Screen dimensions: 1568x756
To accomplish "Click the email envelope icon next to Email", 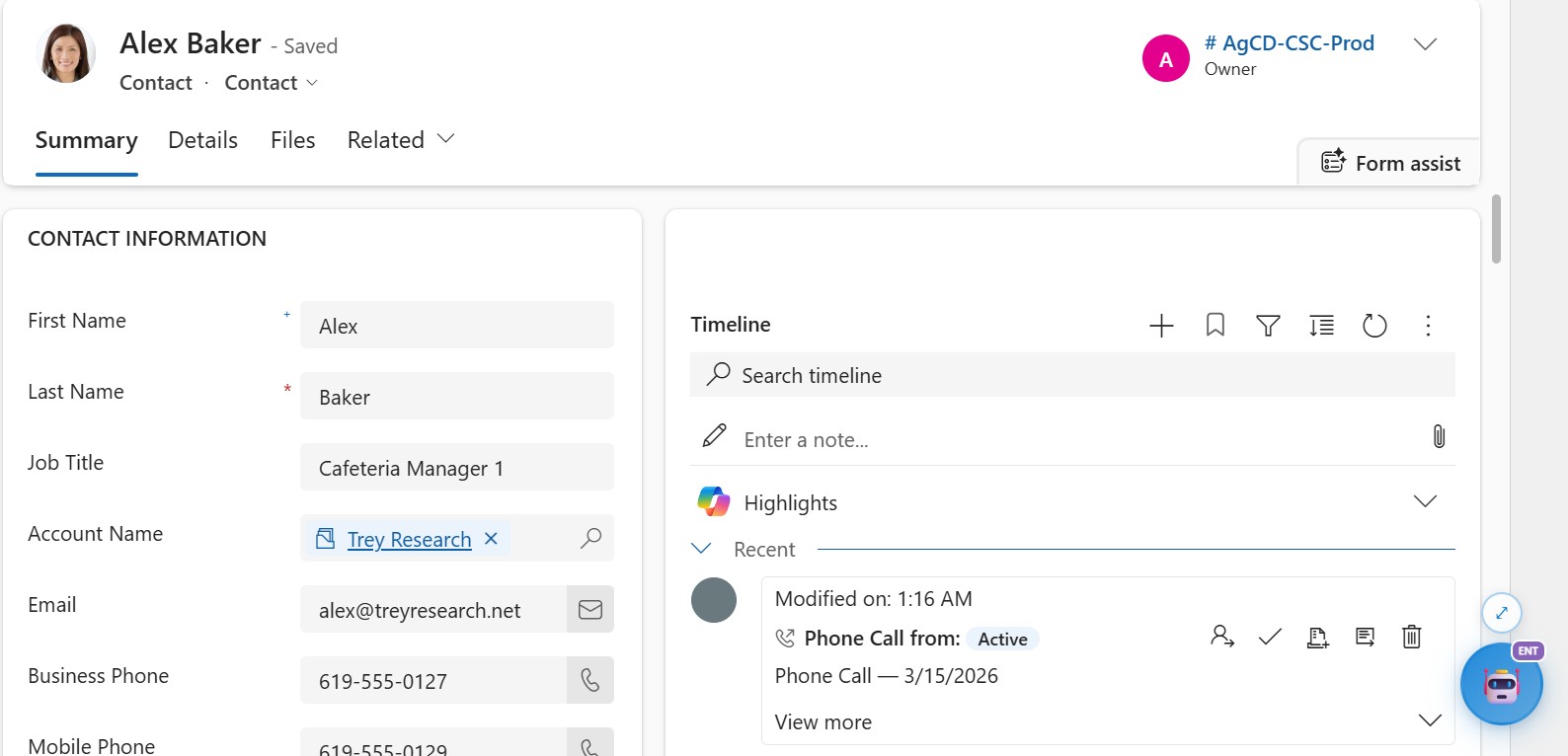I will 590,610.
